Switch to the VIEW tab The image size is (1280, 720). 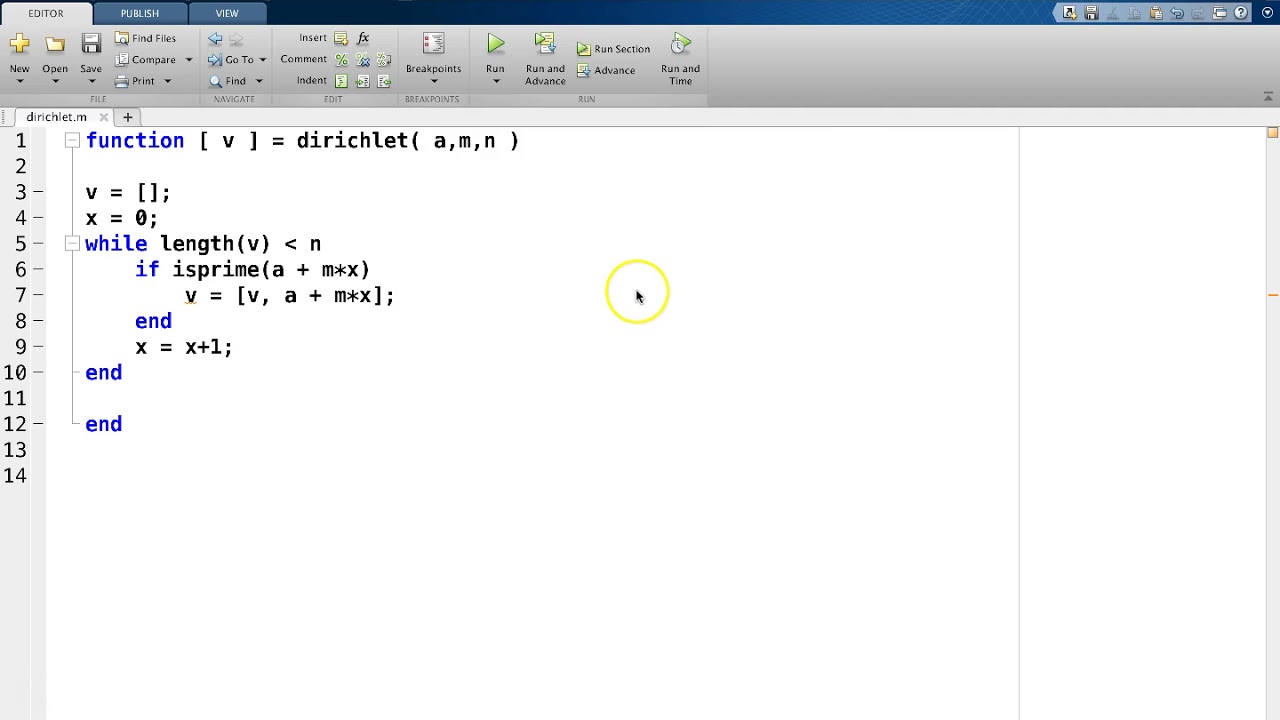(x=227, y=13)
